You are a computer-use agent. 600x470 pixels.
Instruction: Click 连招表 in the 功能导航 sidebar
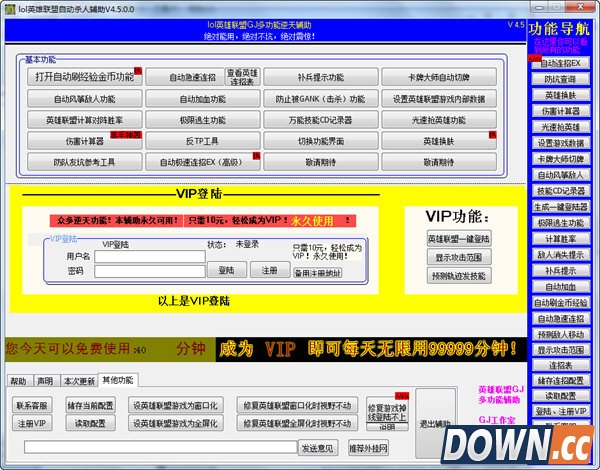tap(561, 365)
